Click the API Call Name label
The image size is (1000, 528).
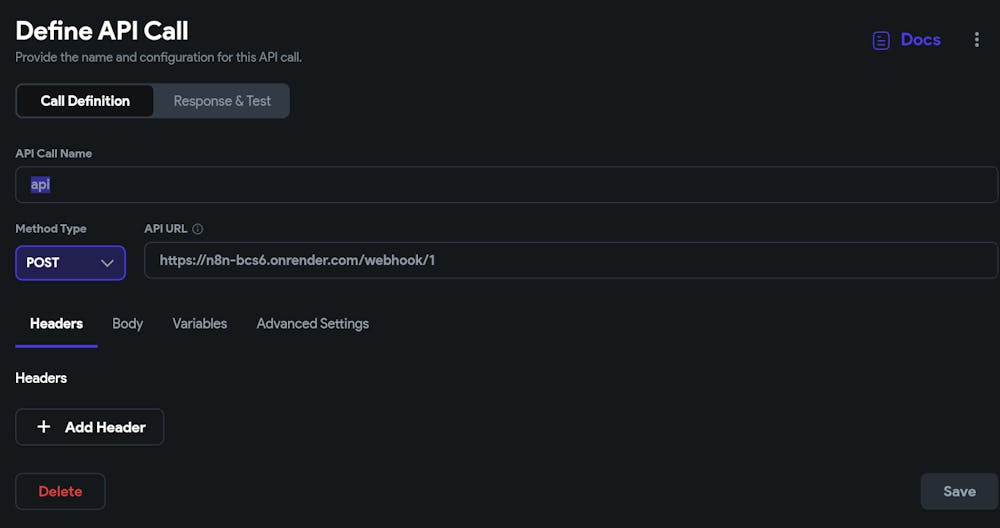54,154
